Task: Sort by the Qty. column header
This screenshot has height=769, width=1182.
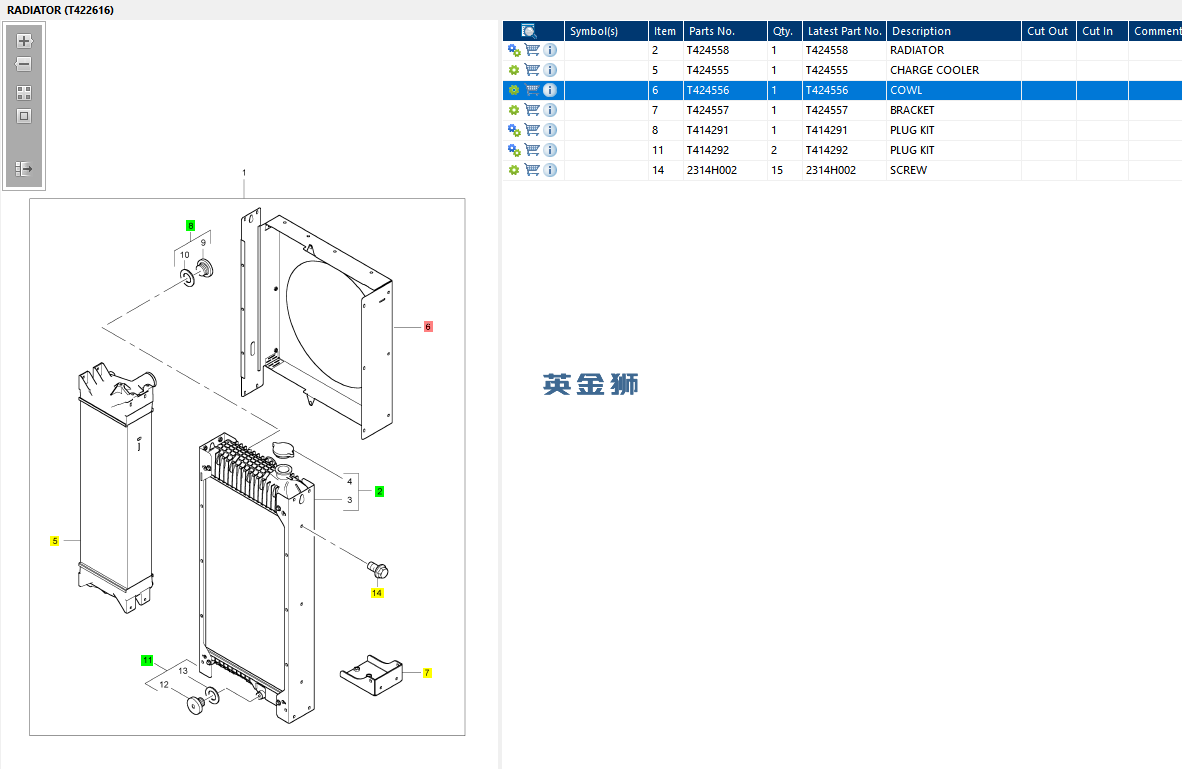Action: coord(785,31)
